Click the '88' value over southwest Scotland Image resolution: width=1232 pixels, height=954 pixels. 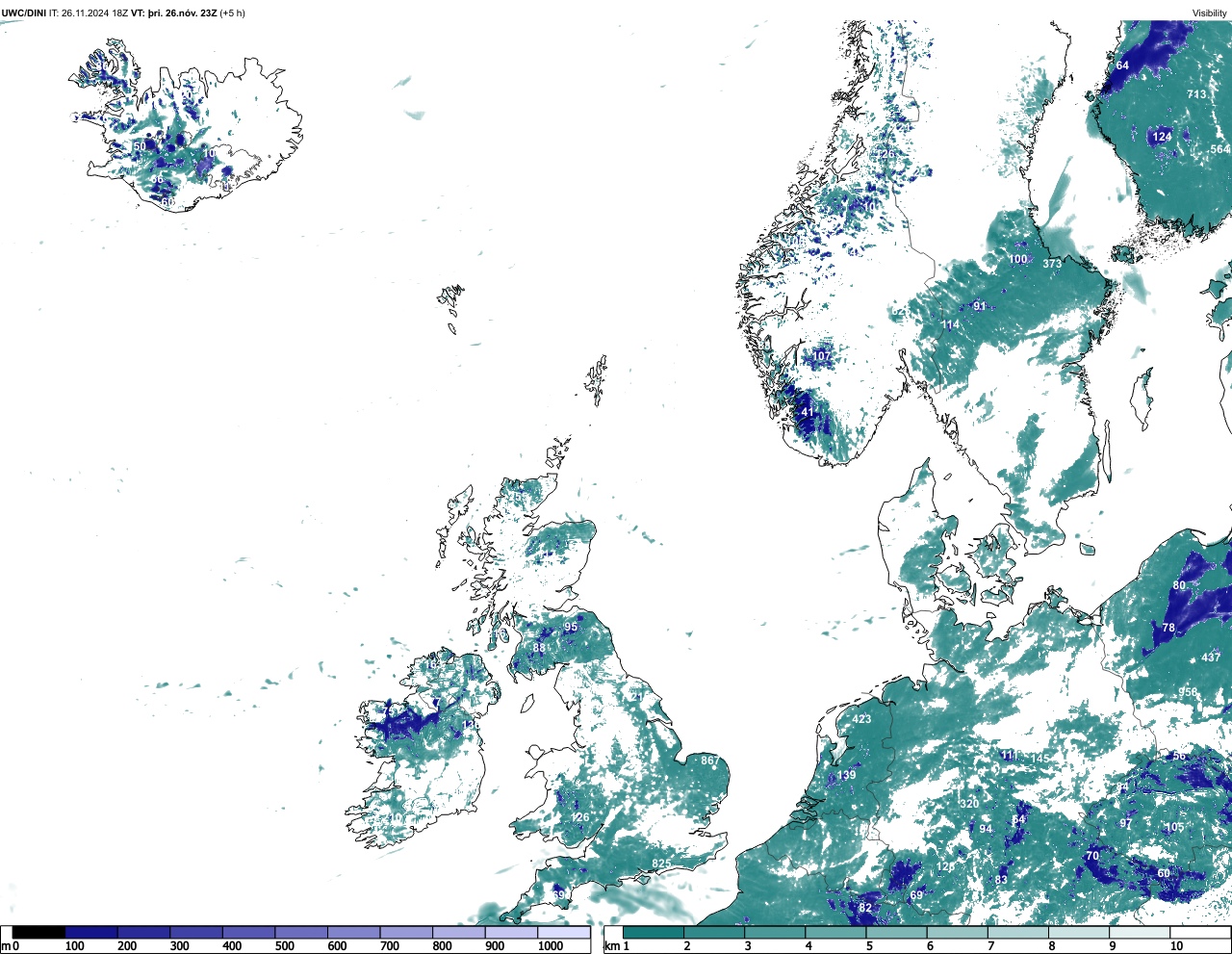[x=539, y=649]
